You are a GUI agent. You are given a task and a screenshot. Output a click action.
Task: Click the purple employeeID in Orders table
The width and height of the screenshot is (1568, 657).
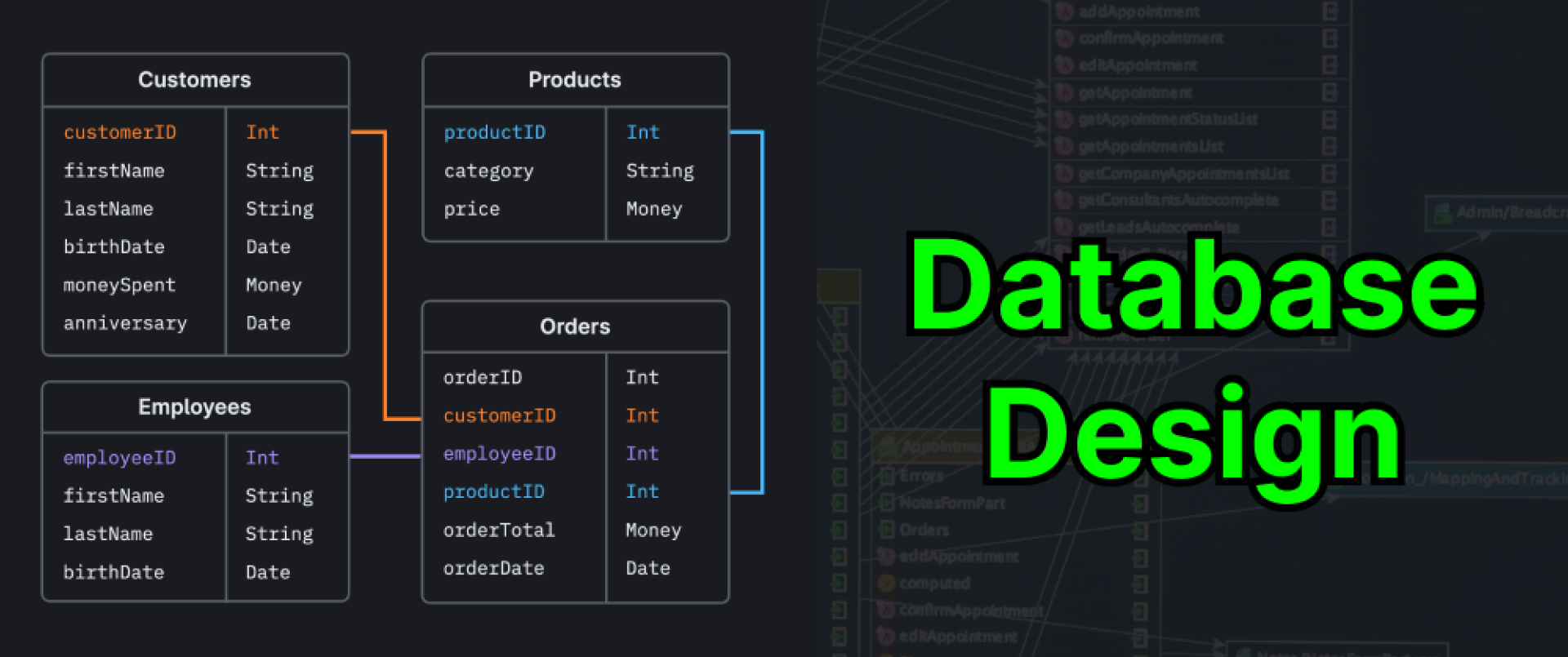[x=499, y=454]
